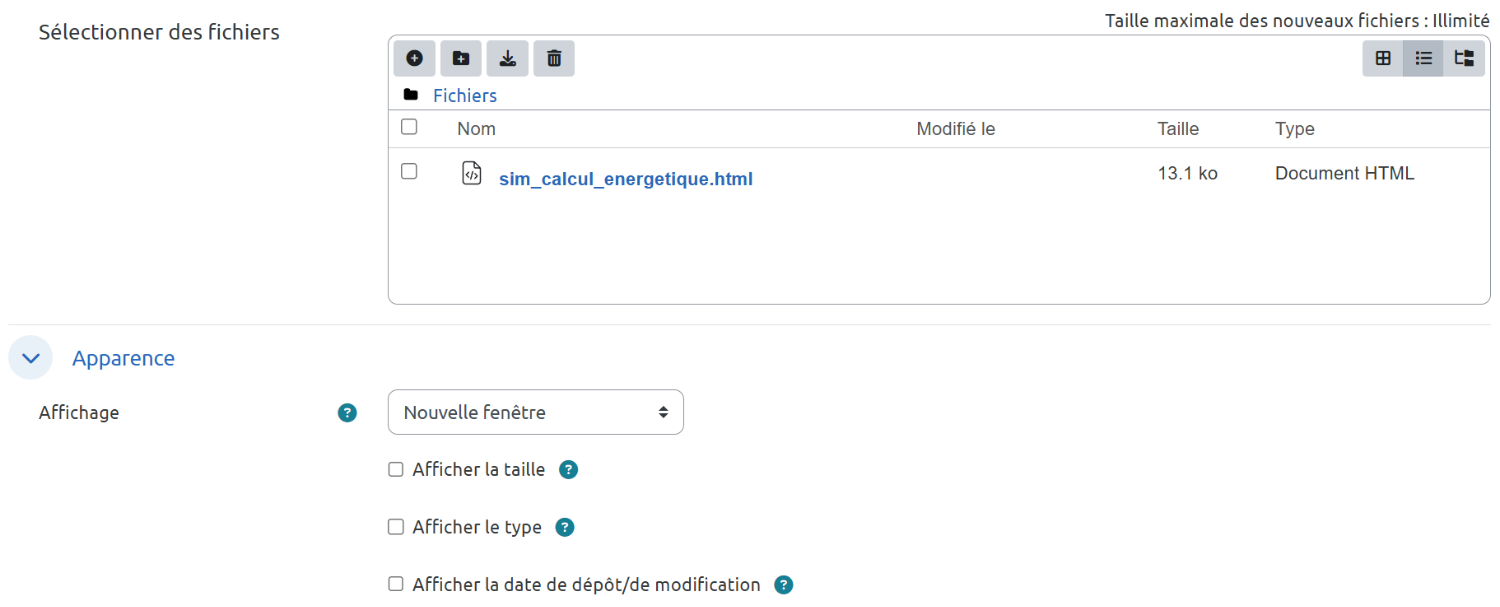Collapse the Apparence section chevron
The height and width of the screenshot is (607, 1500).
click(30, 358)
